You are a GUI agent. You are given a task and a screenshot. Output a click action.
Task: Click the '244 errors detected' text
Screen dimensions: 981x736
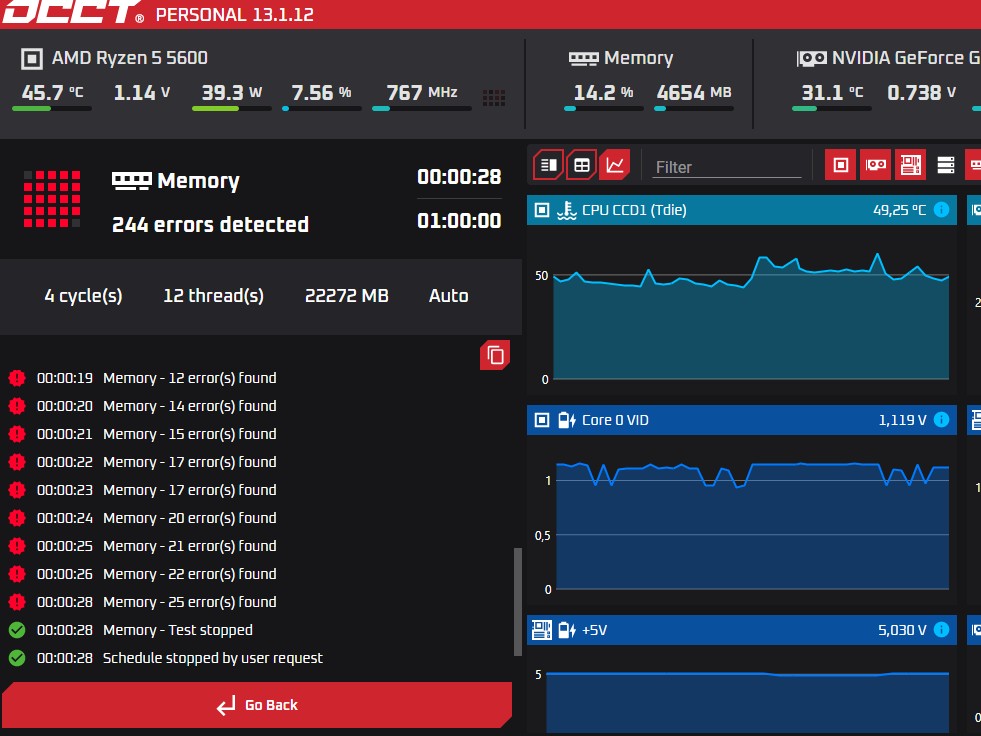click(x=210, y=225)
